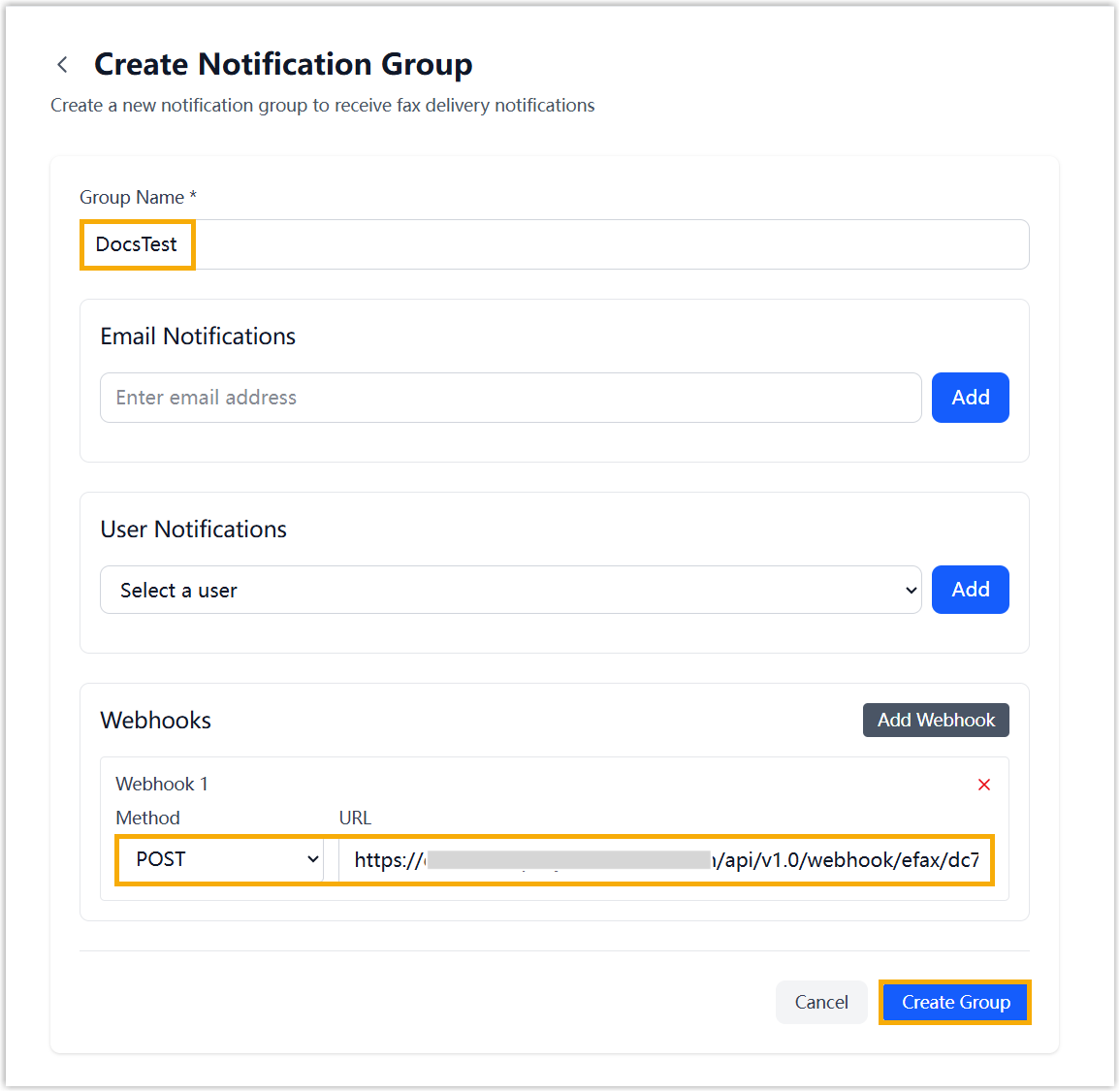The width and height of the screenshot is (1120, 1092).
Task: Click the URL label in Webhook 1
Action: click(355, 818)
